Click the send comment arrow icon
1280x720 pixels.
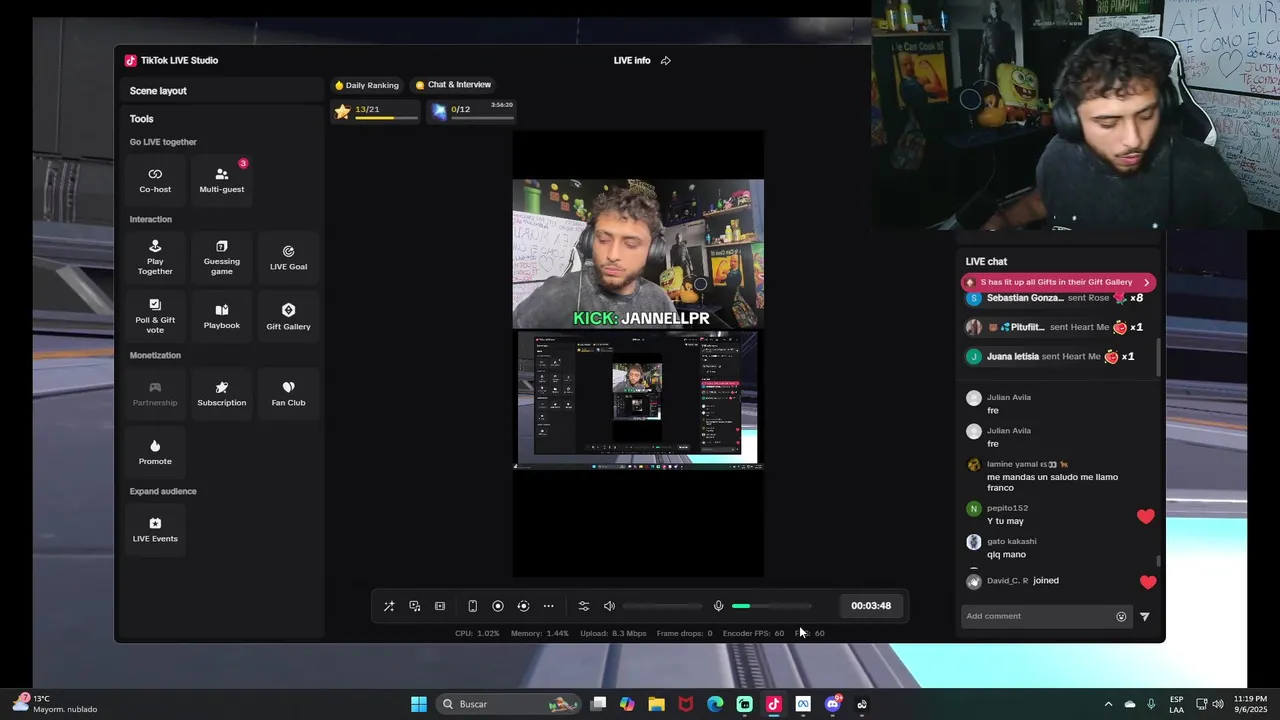(x=1145, y=616)
